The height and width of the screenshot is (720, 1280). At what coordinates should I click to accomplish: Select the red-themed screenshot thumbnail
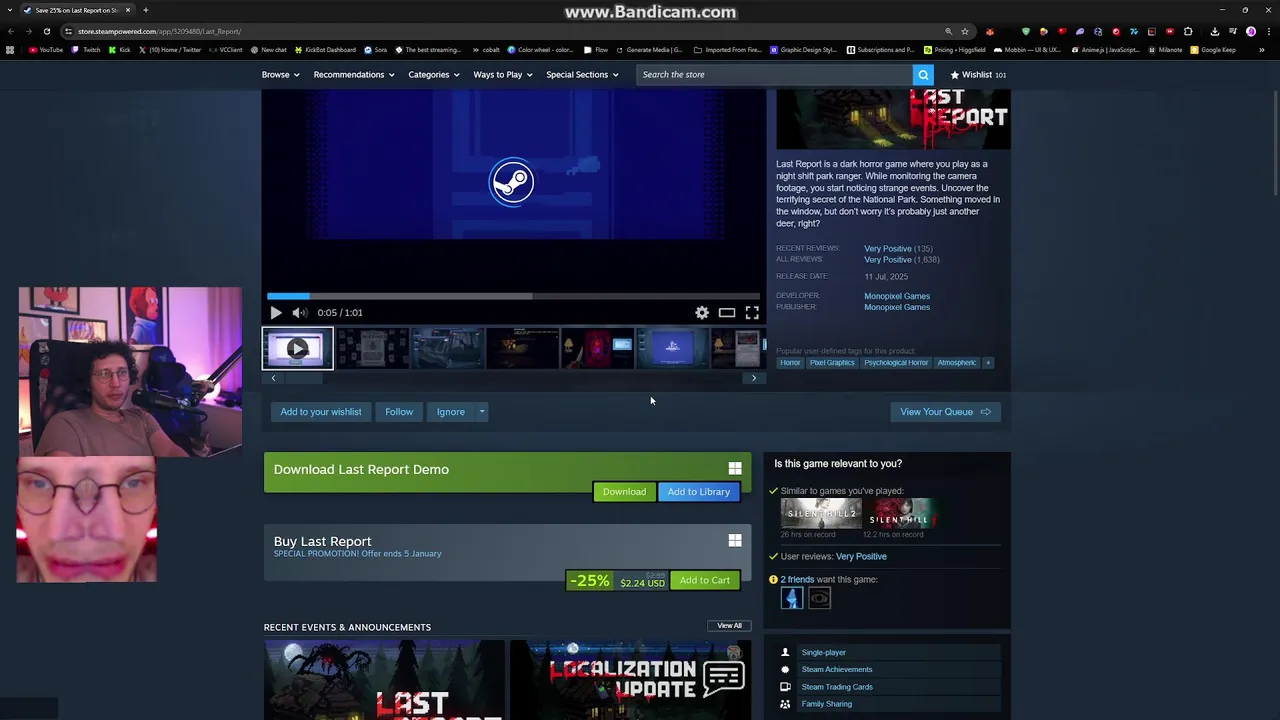click(x=598, y=348)
